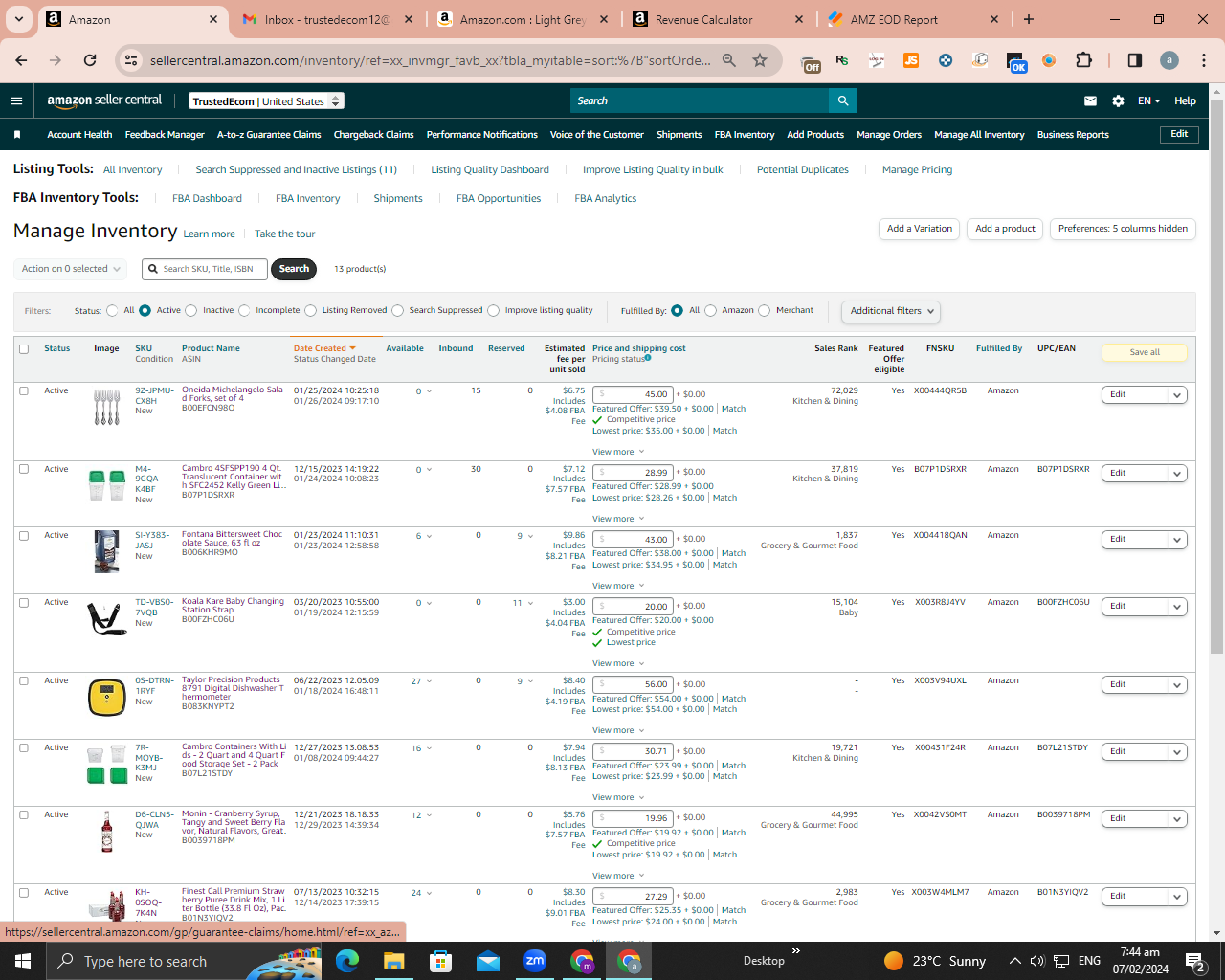Viewport: 1225px width, 980px height.
Task: Open the browser profile avatar icon
Action: pos(1169,60)
